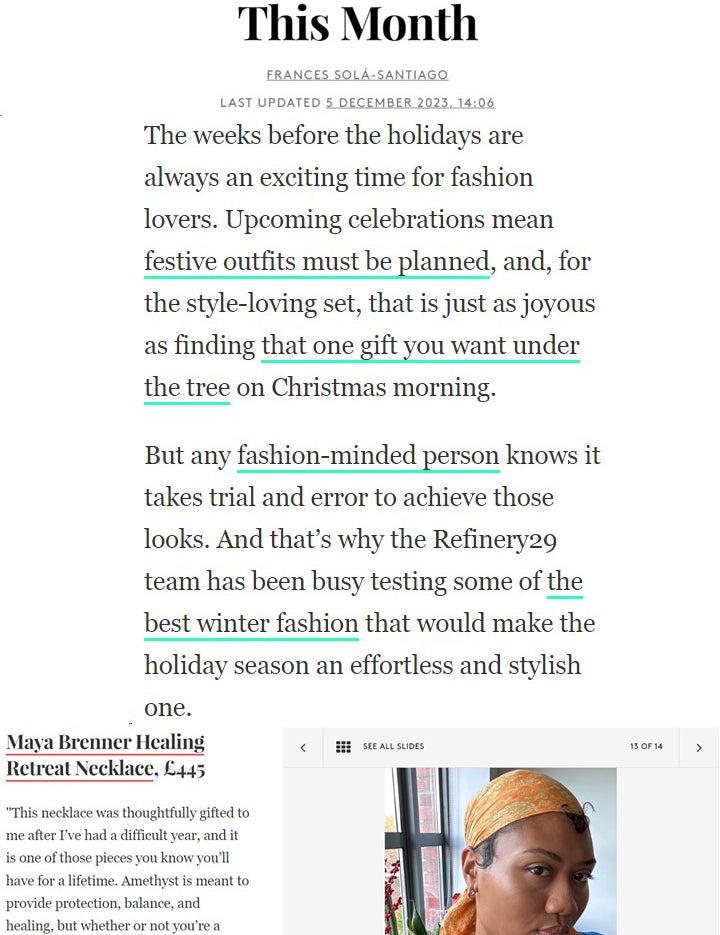
Task: Advance to the next slide arrow
Action: [698, 747]
